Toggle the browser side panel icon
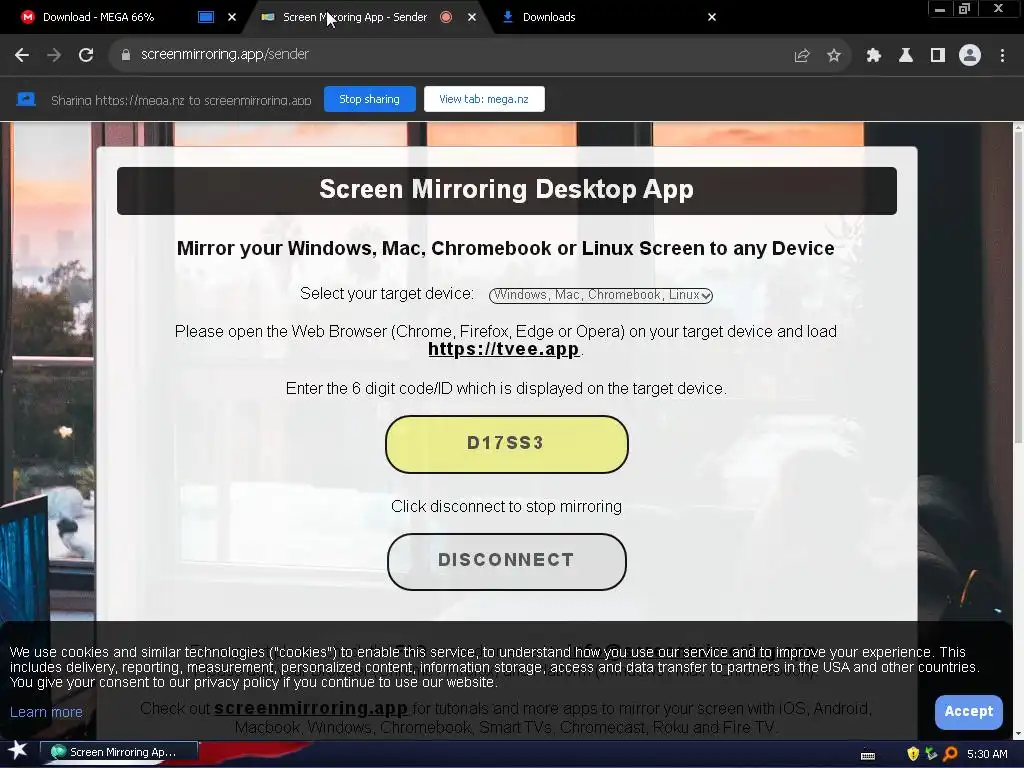The width and height of the screenshot is (1024, 768). tap(938, 56)
